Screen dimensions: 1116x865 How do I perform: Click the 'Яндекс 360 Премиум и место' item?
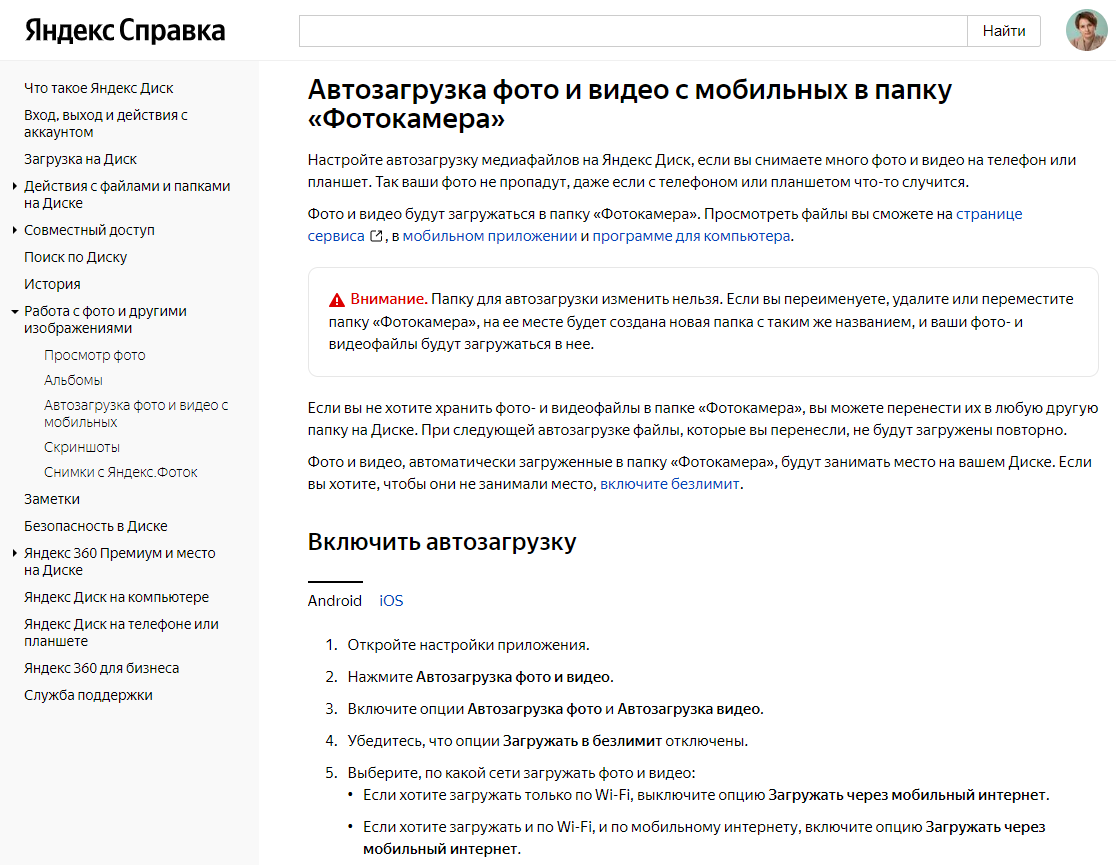(x=120, y=561)
